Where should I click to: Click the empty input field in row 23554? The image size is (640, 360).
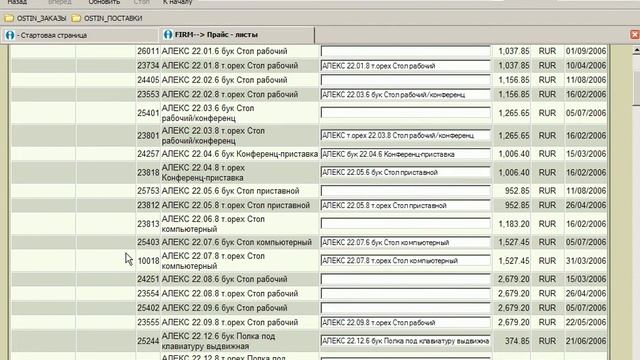[x=405, y=293]
